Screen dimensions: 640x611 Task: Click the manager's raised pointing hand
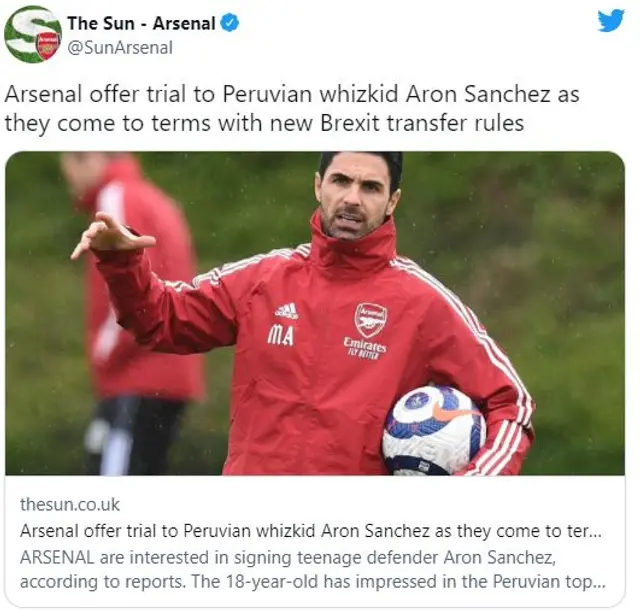pos(113,236)
